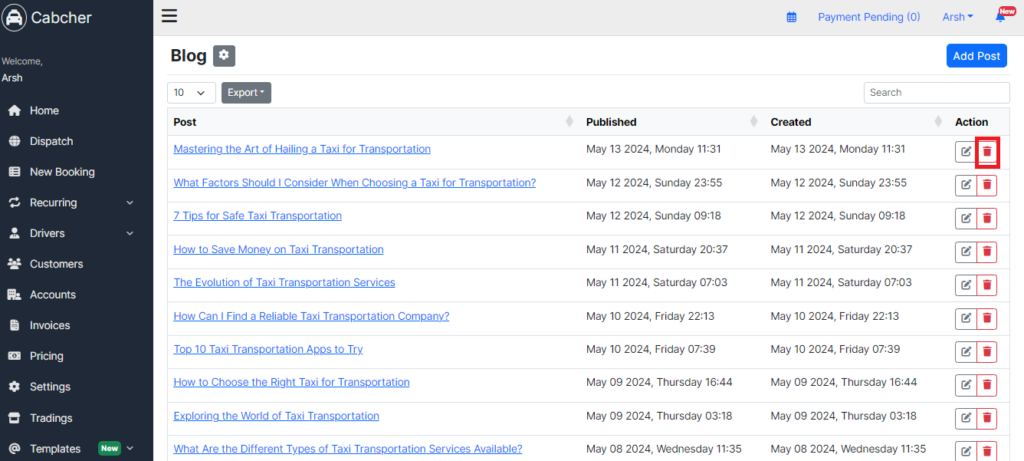
Task: Click the Add Post button
Action: coord(976,56)
